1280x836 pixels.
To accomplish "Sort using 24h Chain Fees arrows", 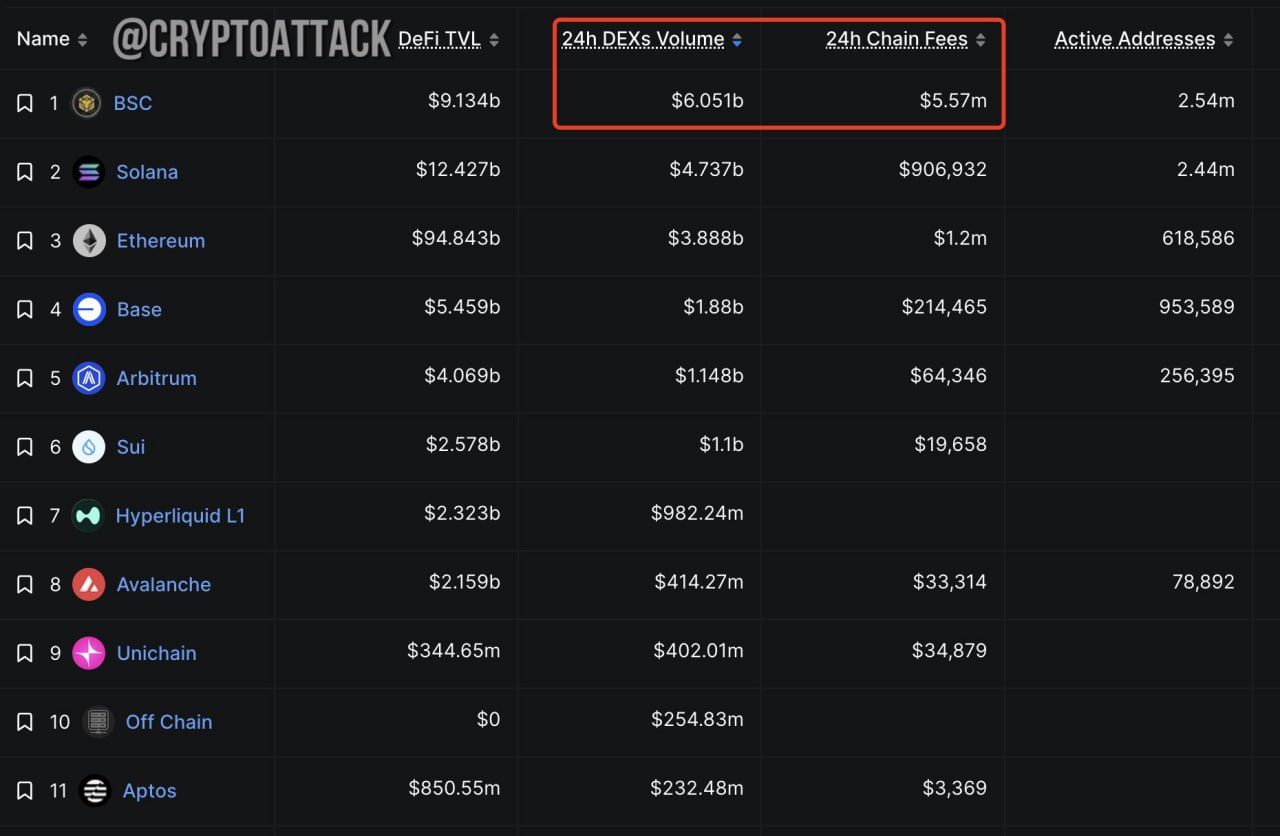I will [981, 40].
